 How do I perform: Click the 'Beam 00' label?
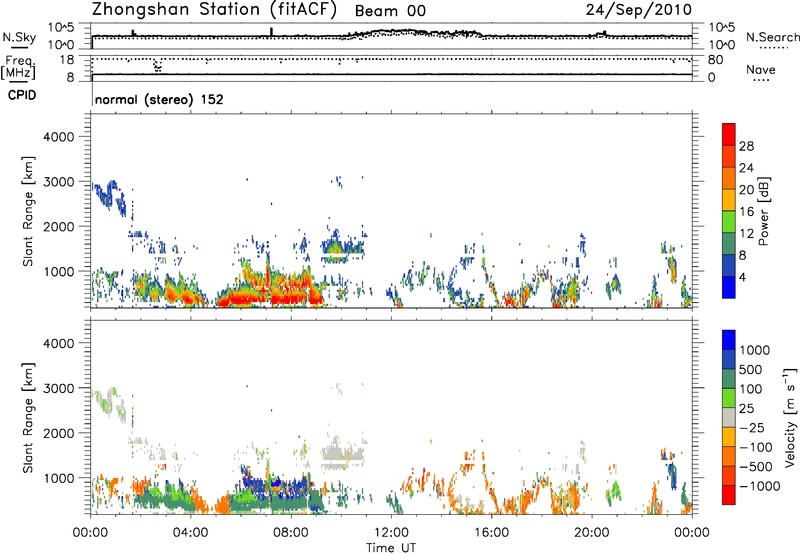[390, 11]
